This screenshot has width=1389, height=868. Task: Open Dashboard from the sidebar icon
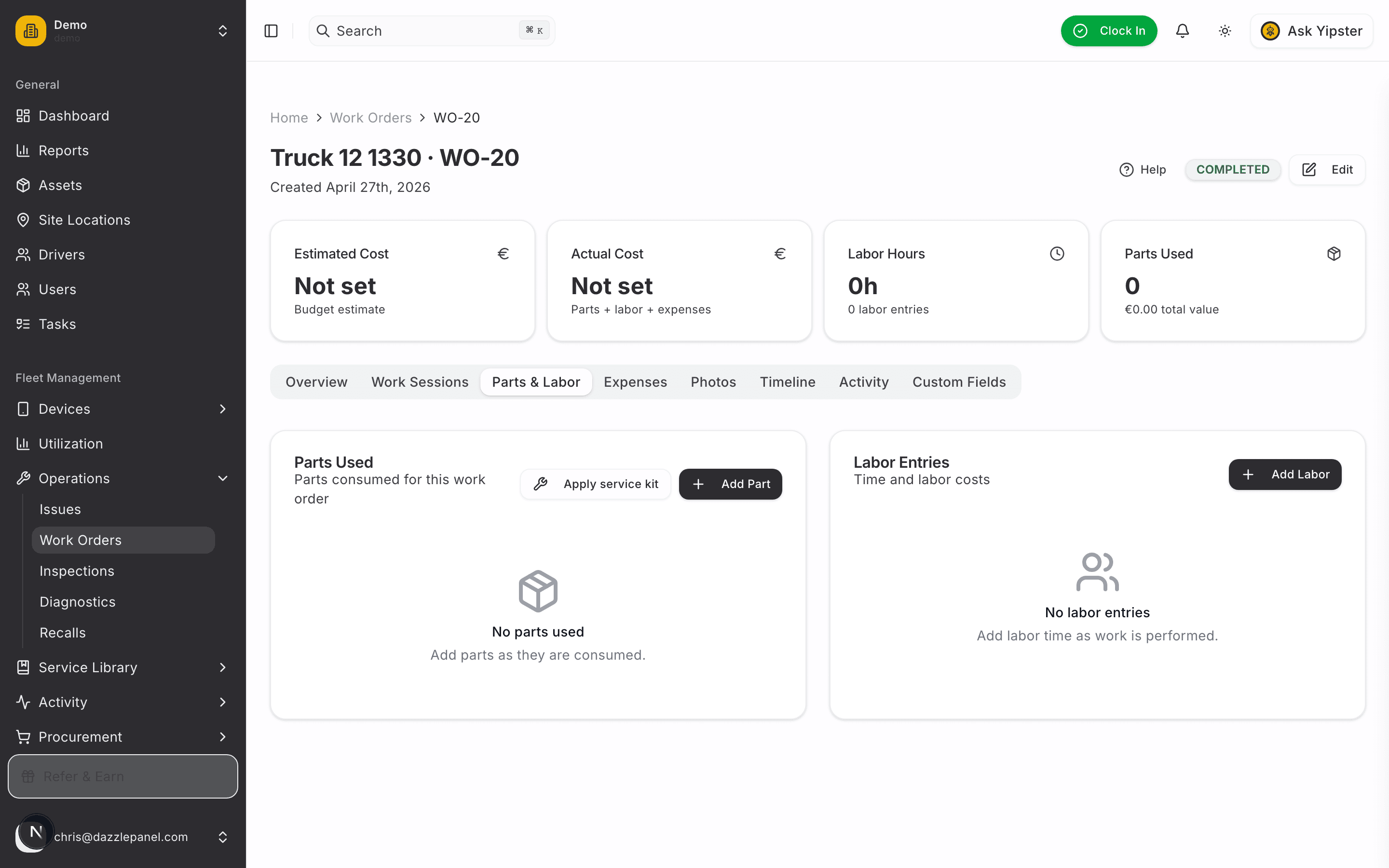coord(23,116)
